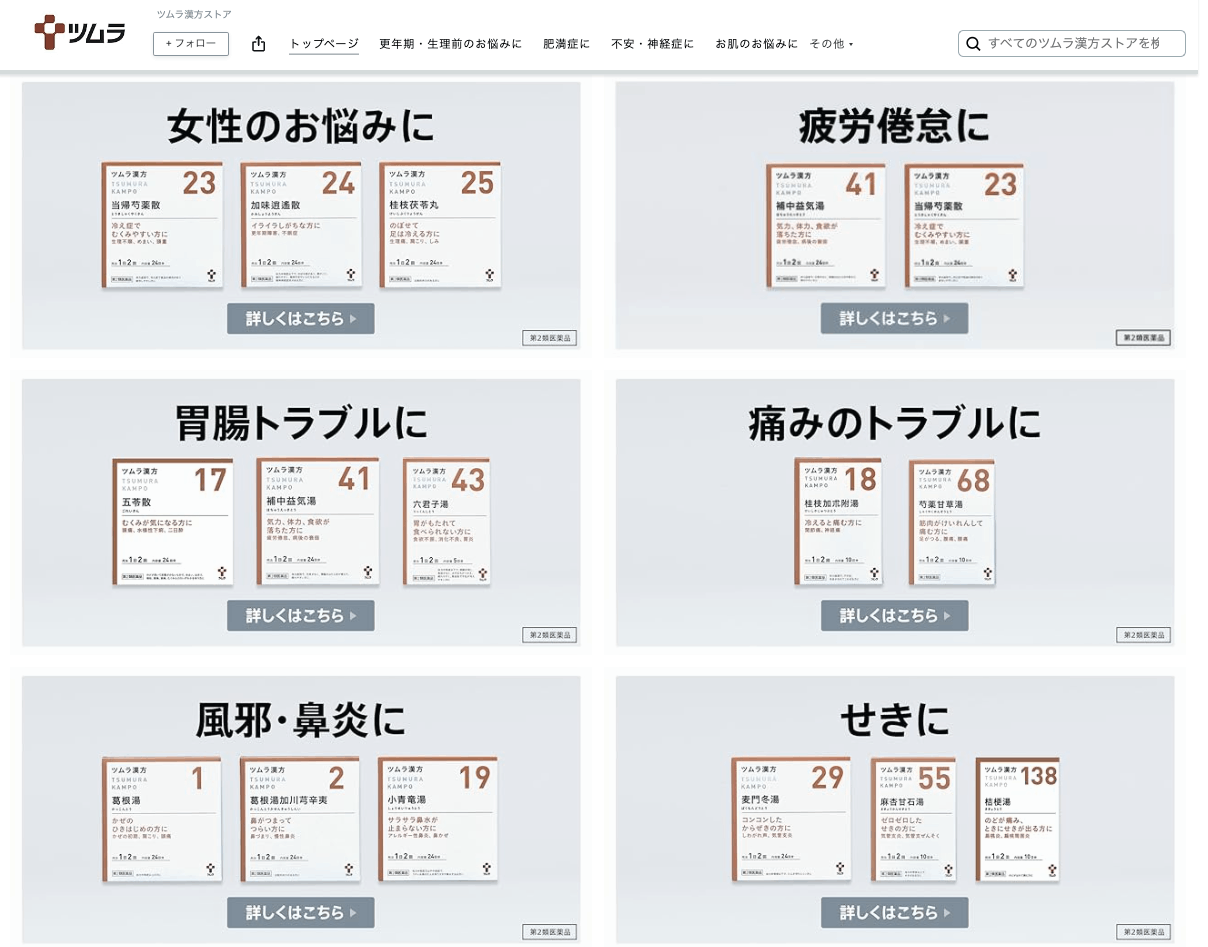The width and height of the screenshot is (1208, 947).
Task: Select product 25 桂枝茯苓丸 box
Action: pyautogui.click(x=440, y=225)
